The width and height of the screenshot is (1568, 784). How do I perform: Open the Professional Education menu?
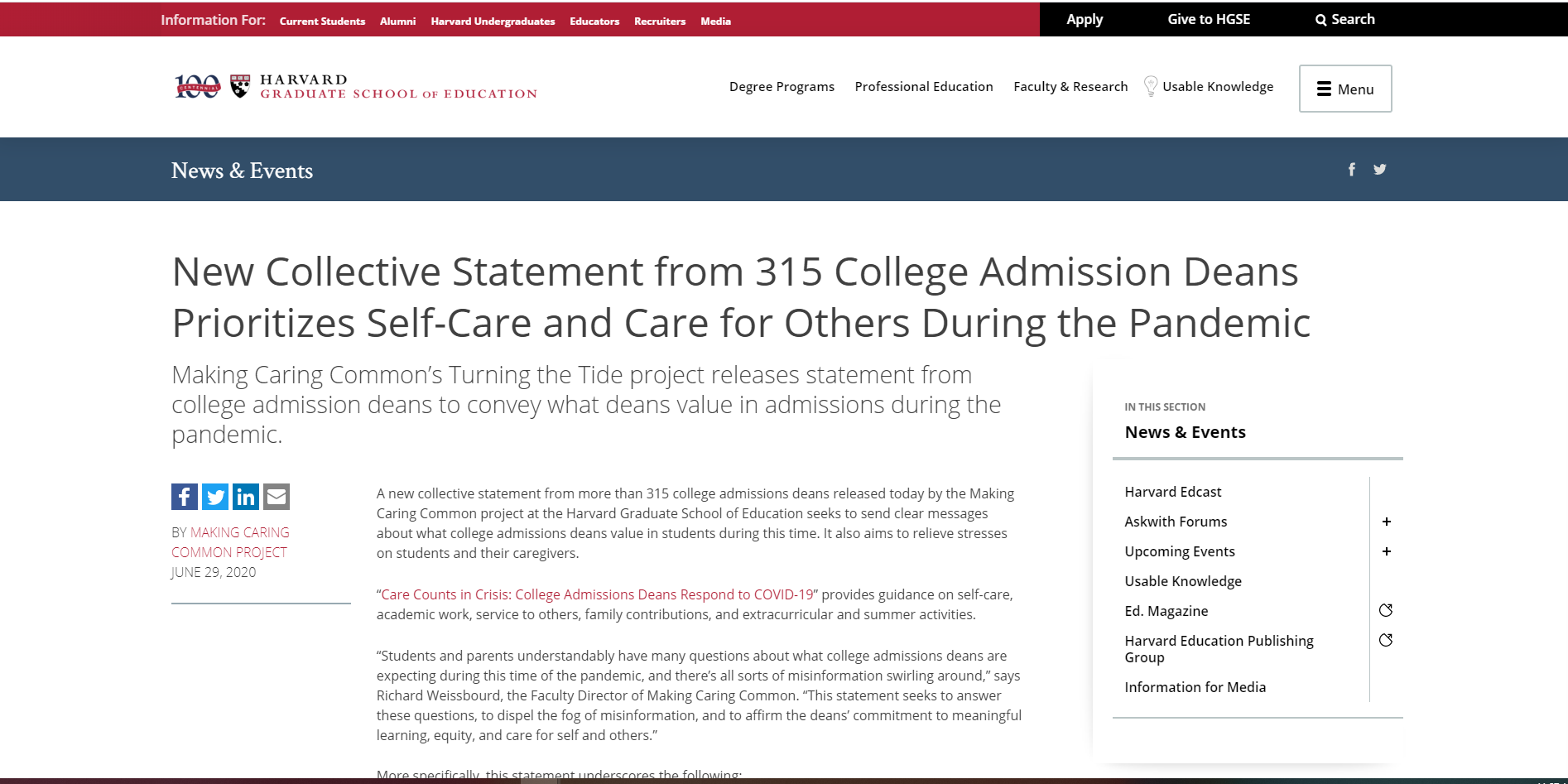[924, 86]
